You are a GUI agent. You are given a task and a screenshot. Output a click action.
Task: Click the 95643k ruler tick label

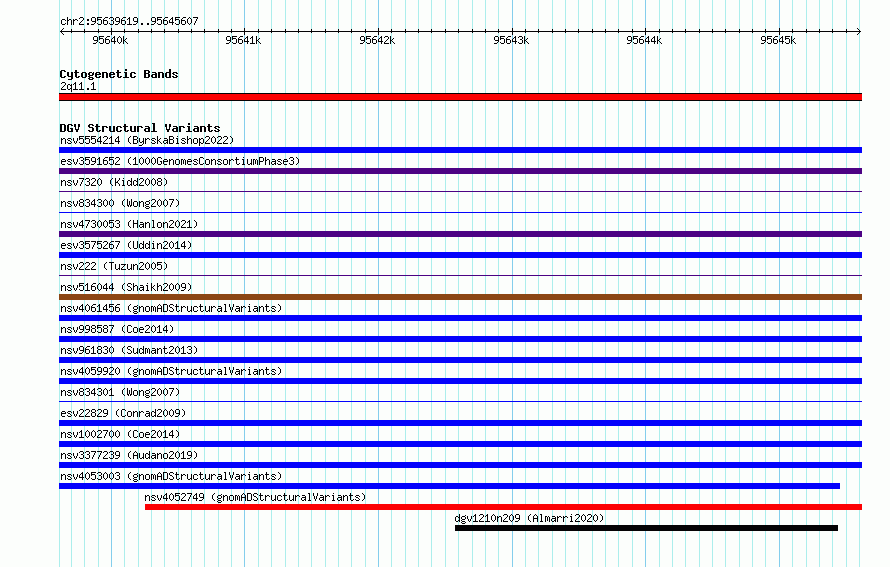511,40
